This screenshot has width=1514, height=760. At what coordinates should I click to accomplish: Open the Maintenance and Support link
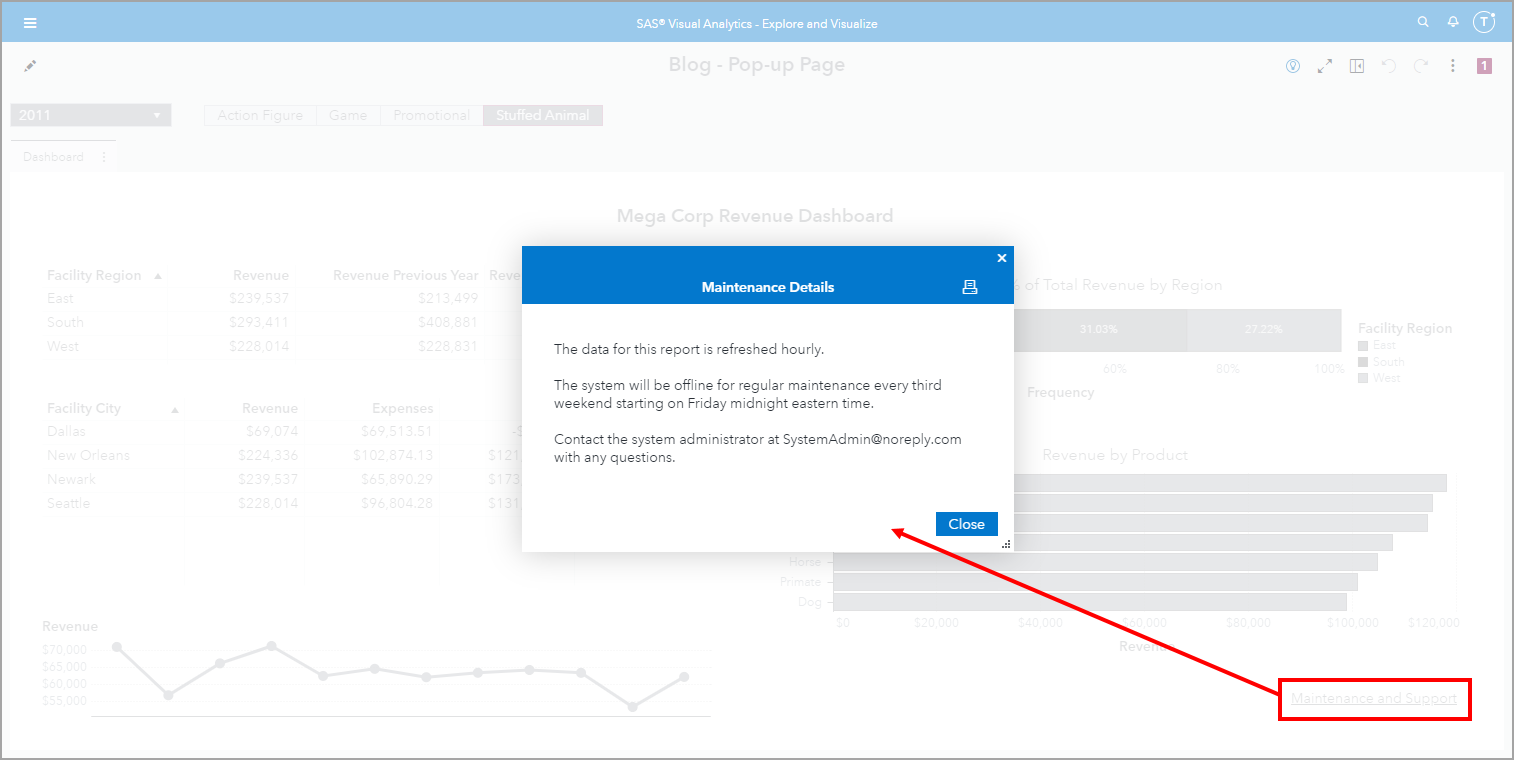tap(1374, 699)
